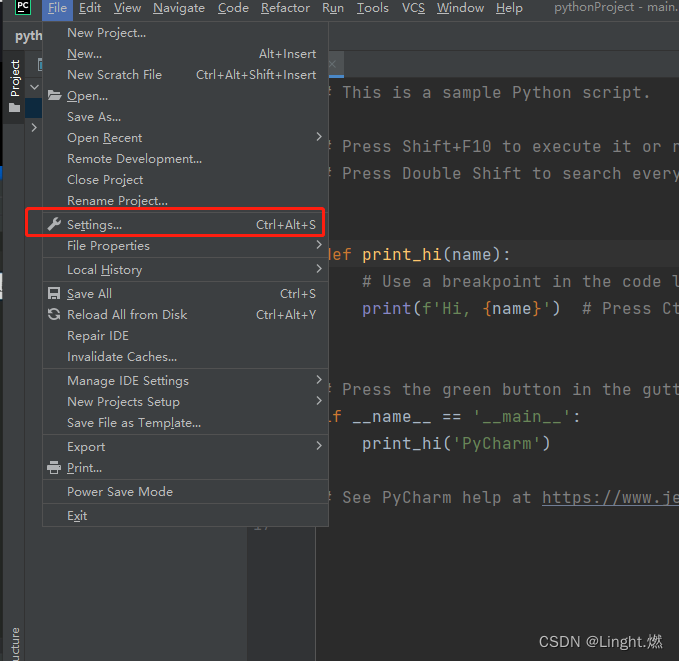Image resolution: width=679 pixels, height=661 pixels.
Task: Choose Print... menu entry
Action: tap(185, 468)
